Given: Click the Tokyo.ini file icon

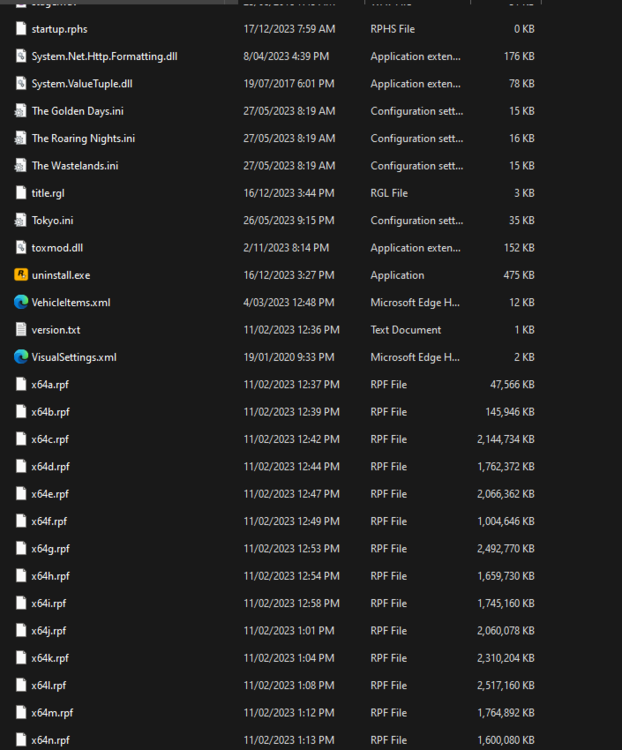Looking at the screenshot, I should (21, 220).
